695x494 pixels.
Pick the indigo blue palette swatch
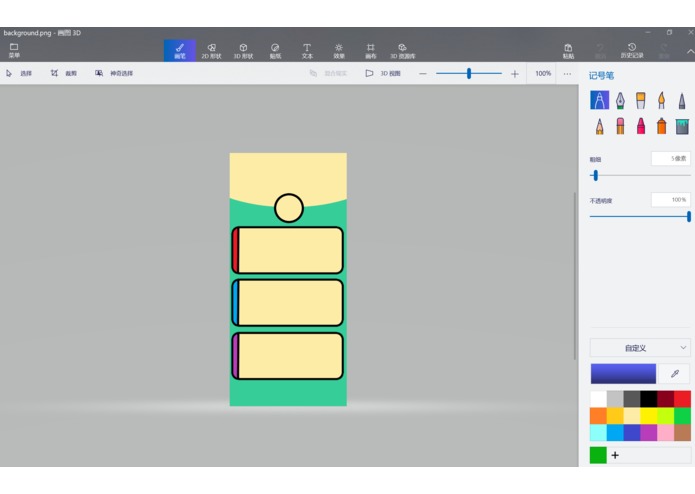pyautogui.click(x=632, y=432)
